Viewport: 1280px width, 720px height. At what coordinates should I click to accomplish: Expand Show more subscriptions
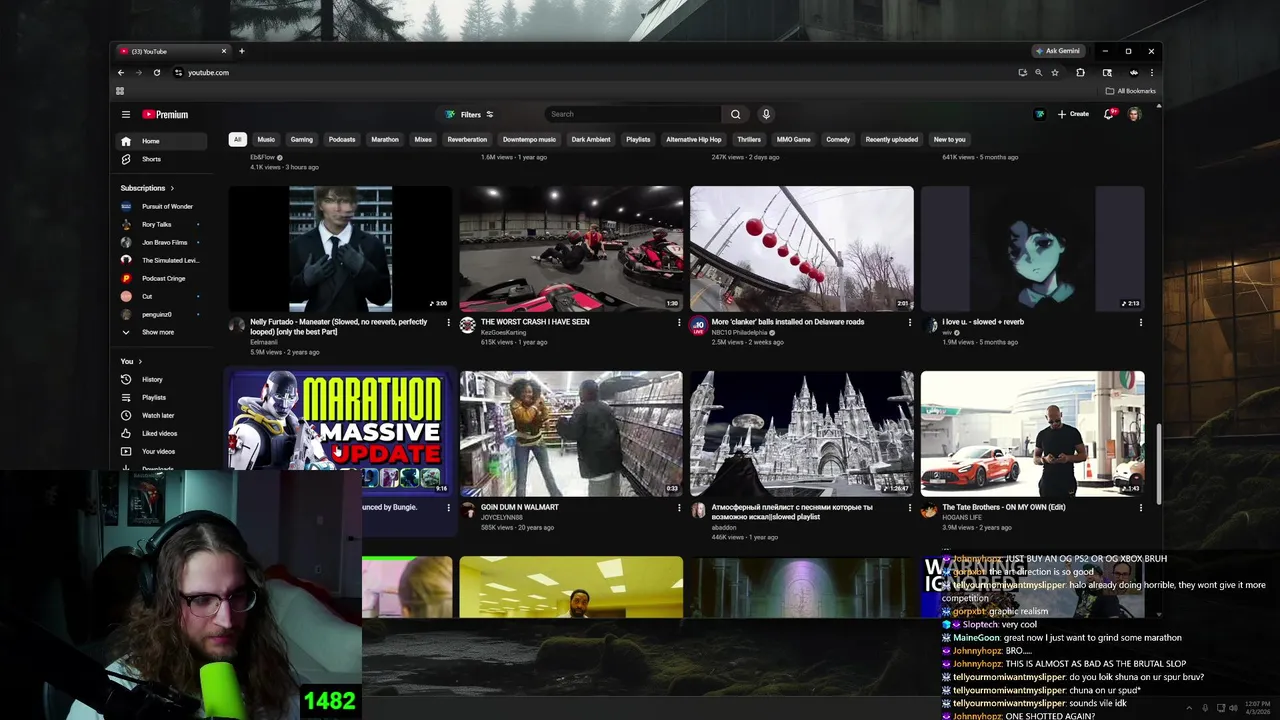tap(160, 332)
